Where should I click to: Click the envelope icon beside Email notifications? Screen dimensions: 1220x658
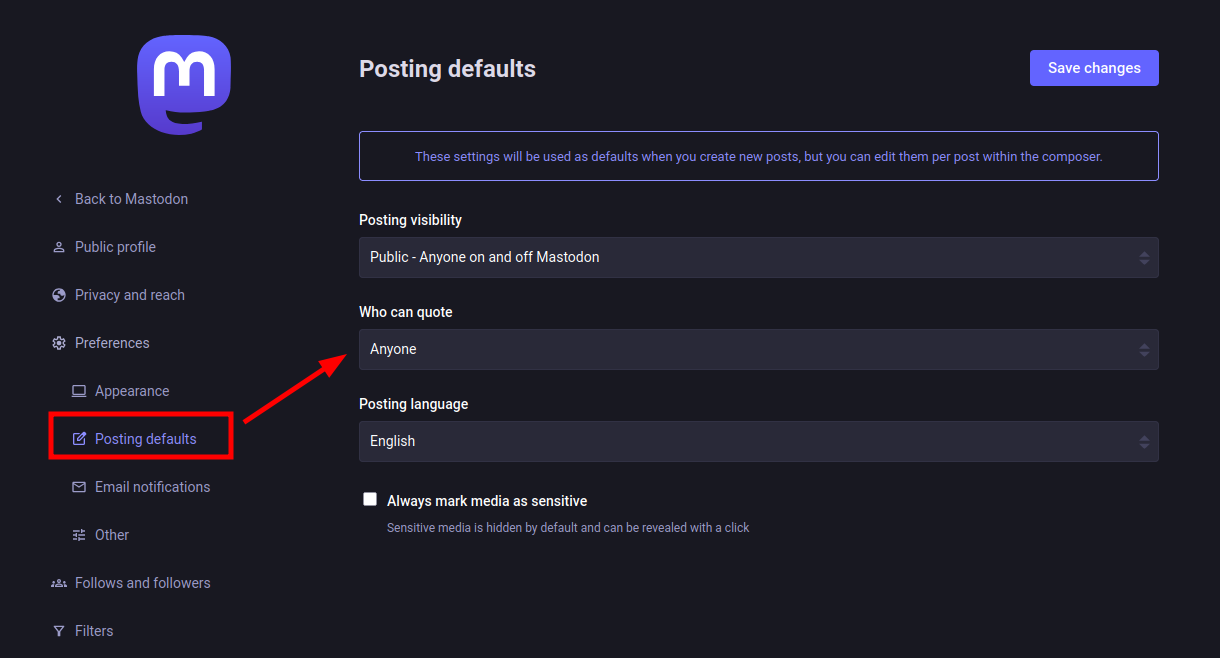coord(79,487)
